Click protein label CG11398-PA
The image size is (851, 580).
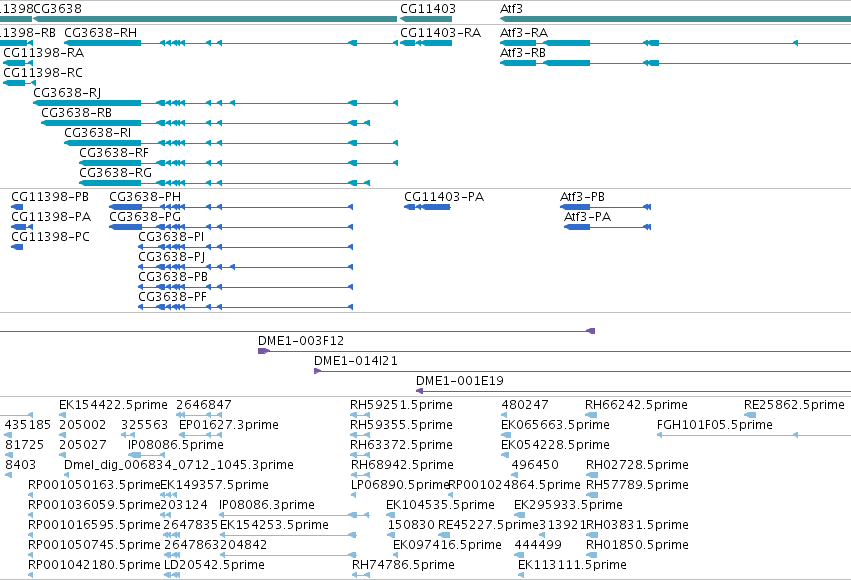(x=51, y=216)
